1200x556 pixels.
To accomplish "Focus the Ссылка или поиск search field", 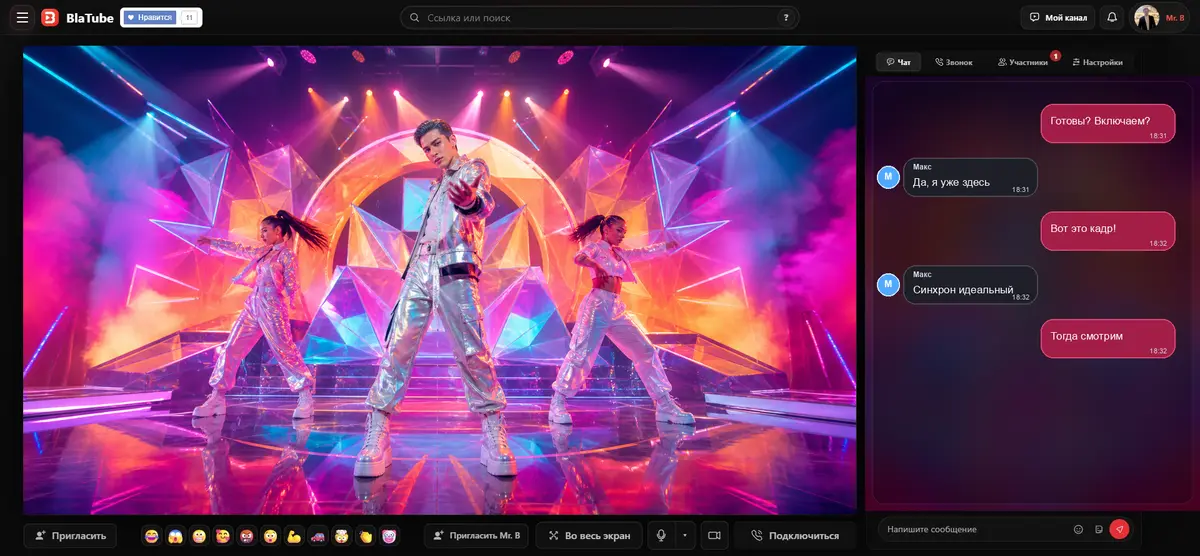I will 600,18.
